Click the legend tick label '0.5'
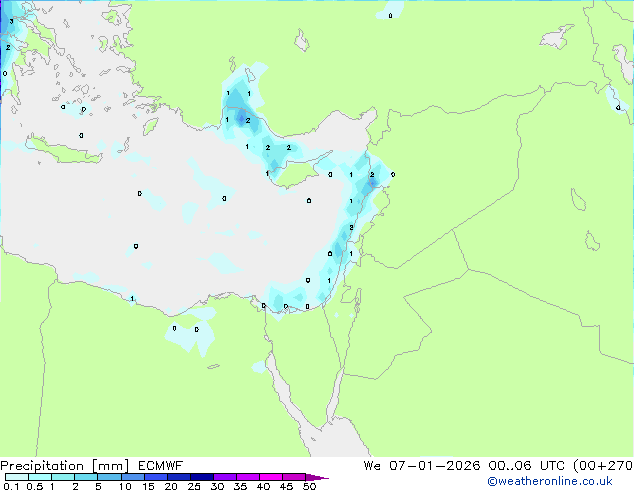Image resolution: width=634 pixels, height=490 pixels. (x=34, y=486)
